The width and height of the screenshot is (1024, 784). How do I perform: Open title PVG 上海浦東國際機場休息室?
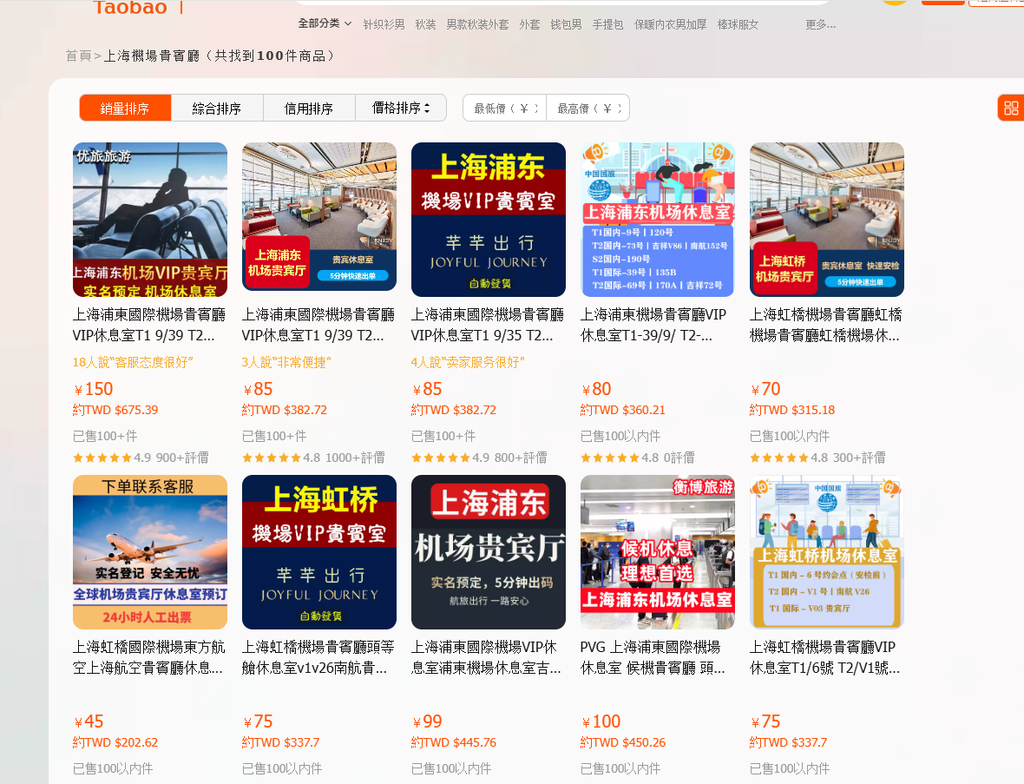point(652,657)
